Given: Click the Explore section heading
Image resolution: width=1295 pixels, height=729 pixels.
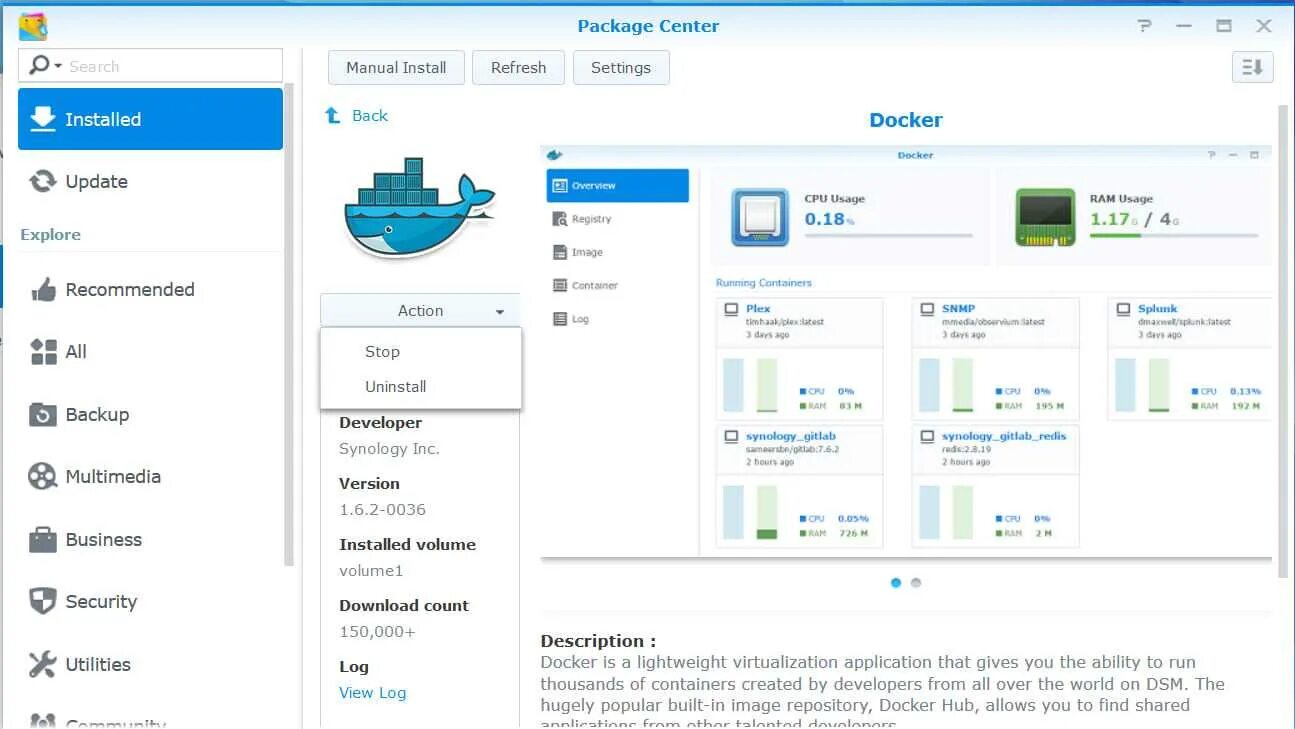Looking at the screenshot, I should [50, 234].
